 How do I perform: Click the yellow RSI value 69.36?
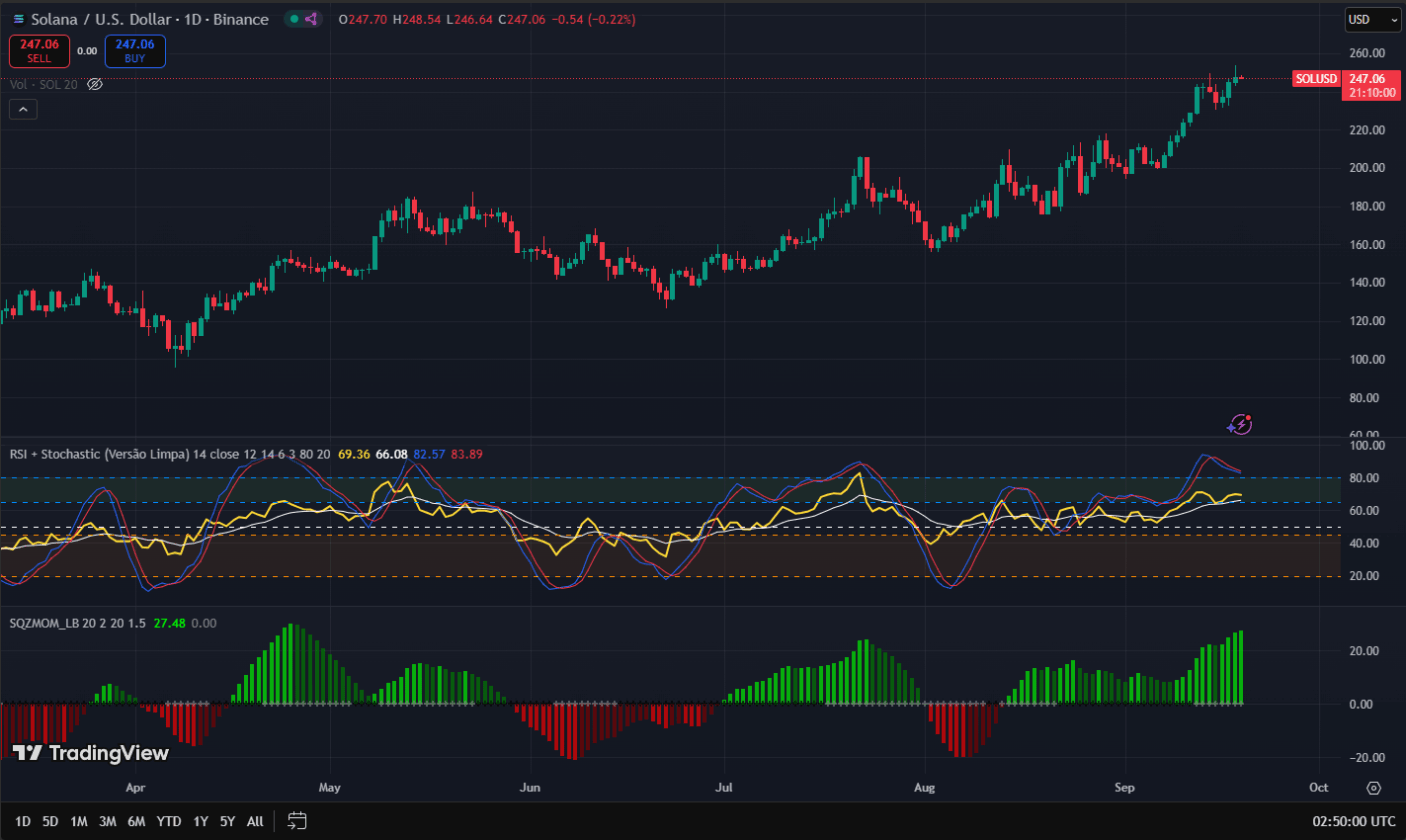point(354,454)
